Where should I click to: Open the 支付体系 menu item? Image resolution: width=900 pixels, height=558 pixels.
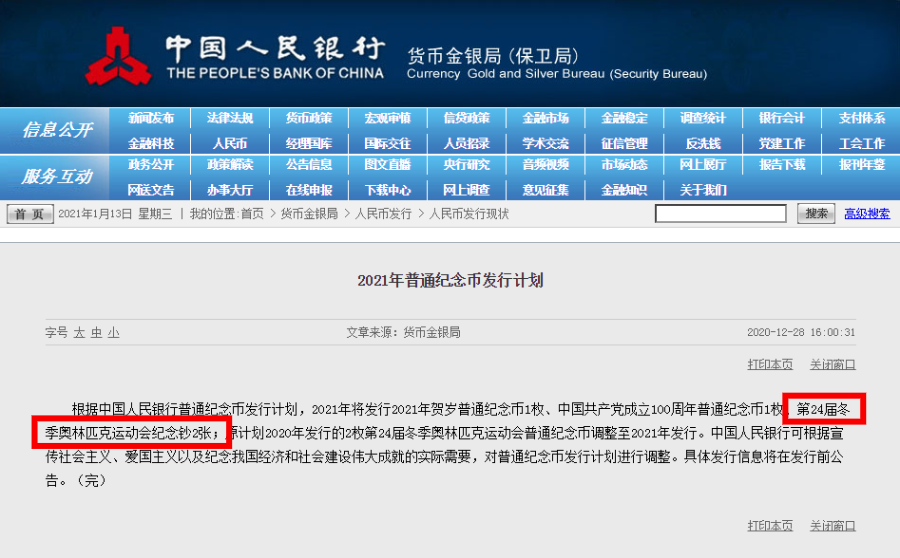tap(862, 118)
